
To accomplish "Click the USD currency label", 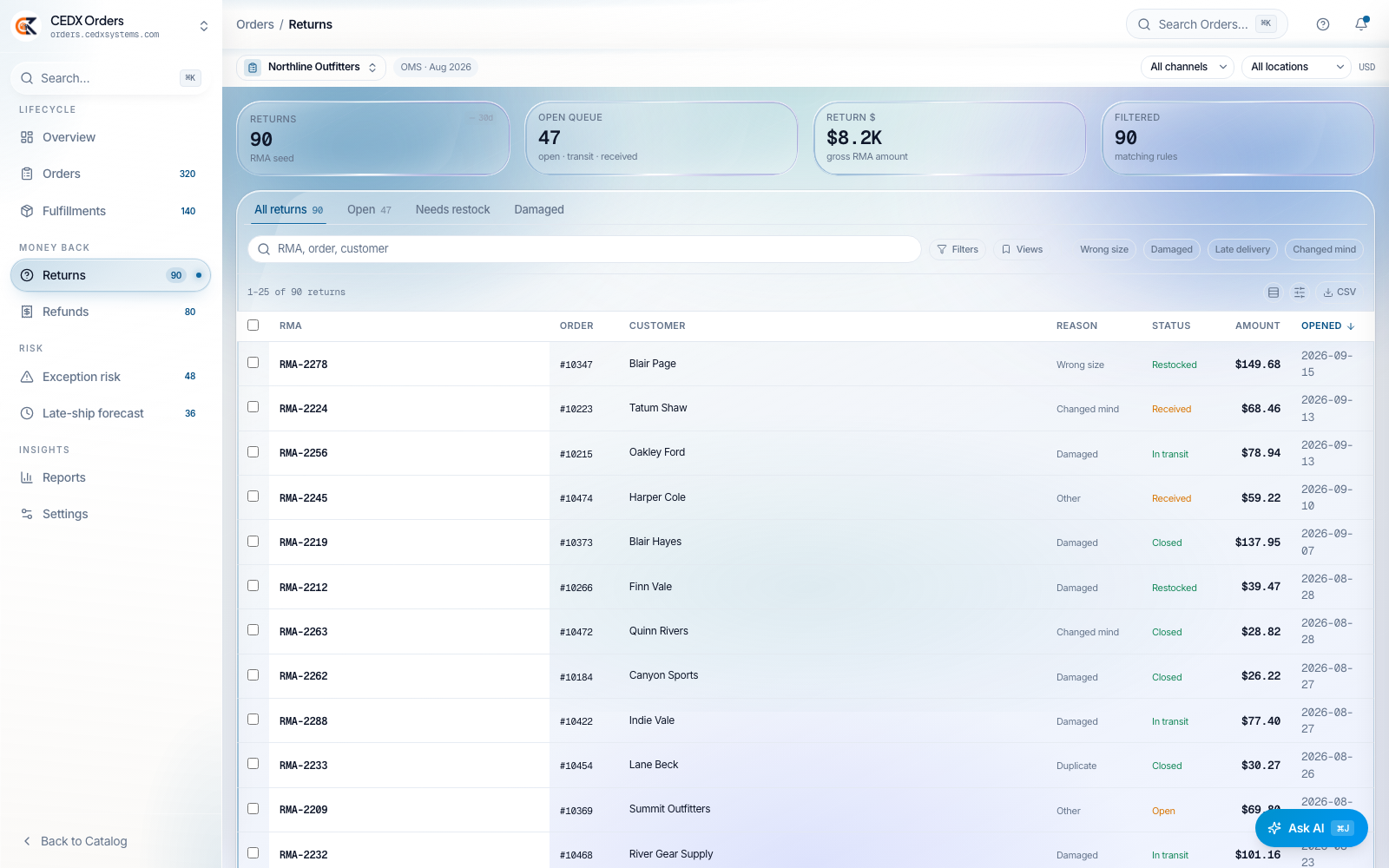I will coord(1366,67).
